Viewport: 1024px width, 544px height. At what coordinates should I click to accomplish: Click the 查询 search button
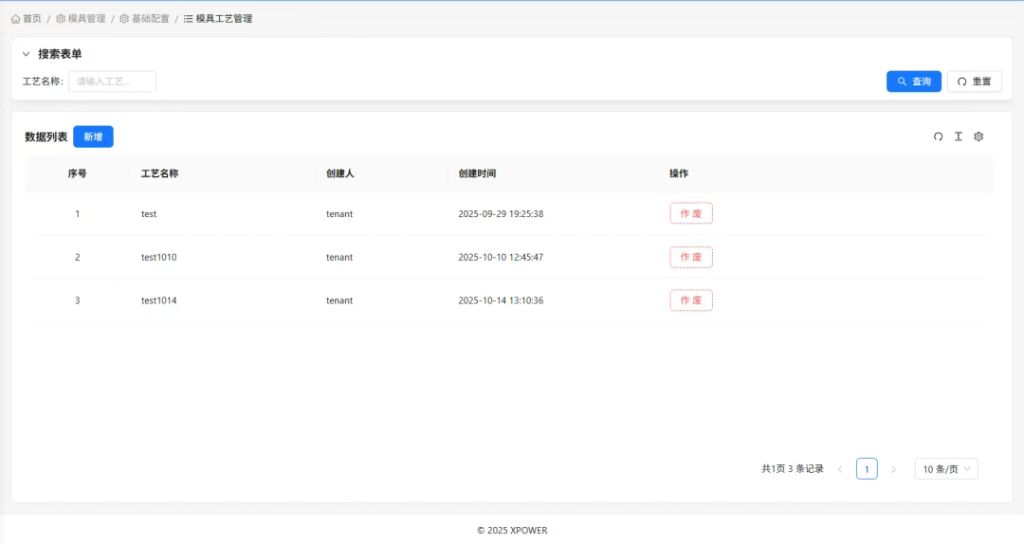point(913,81)
